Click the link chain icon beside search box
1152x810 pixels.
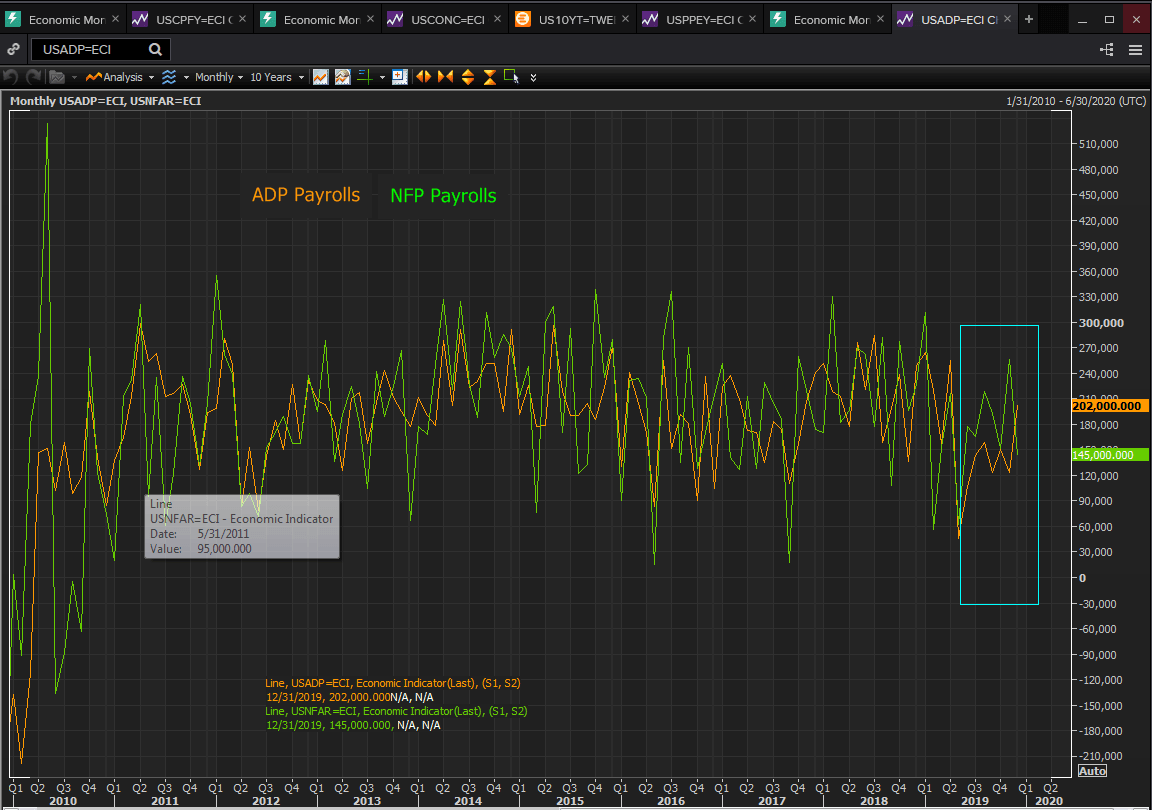[x=14, y=49]
